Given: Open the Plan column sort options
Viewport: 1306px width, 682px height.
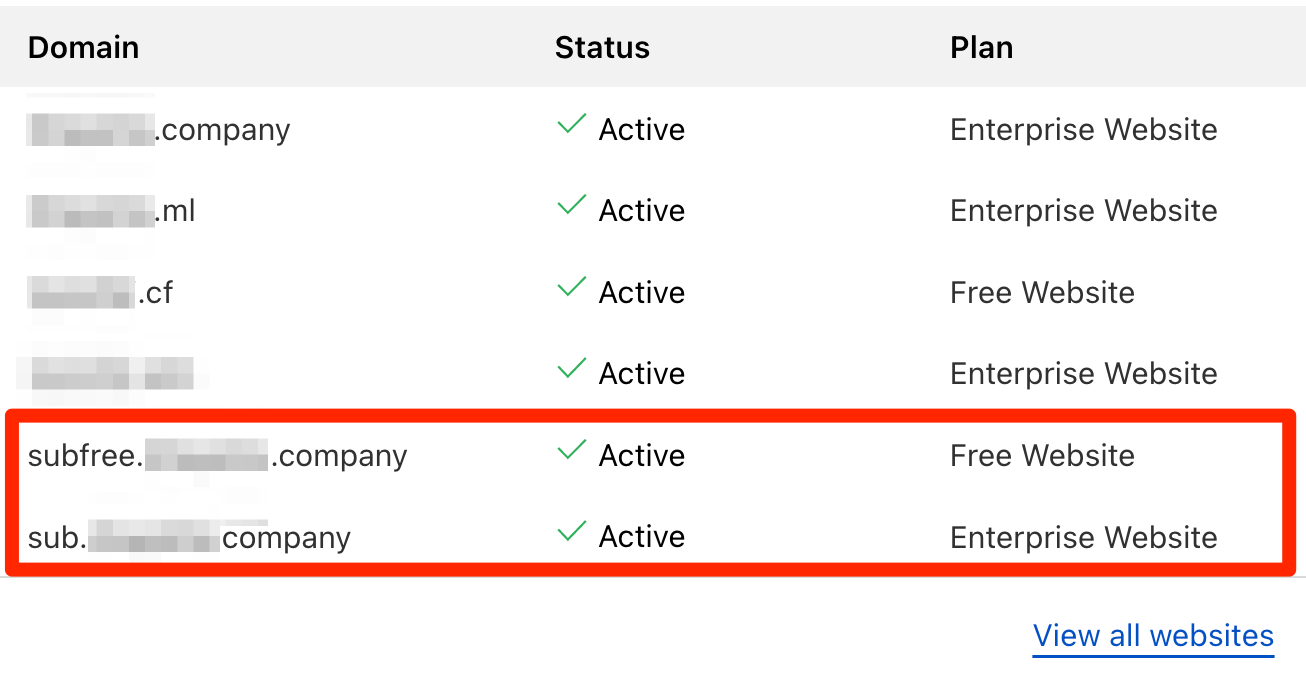Looking at the screenshot, I should pyautogui.click(x=981, y=46).
